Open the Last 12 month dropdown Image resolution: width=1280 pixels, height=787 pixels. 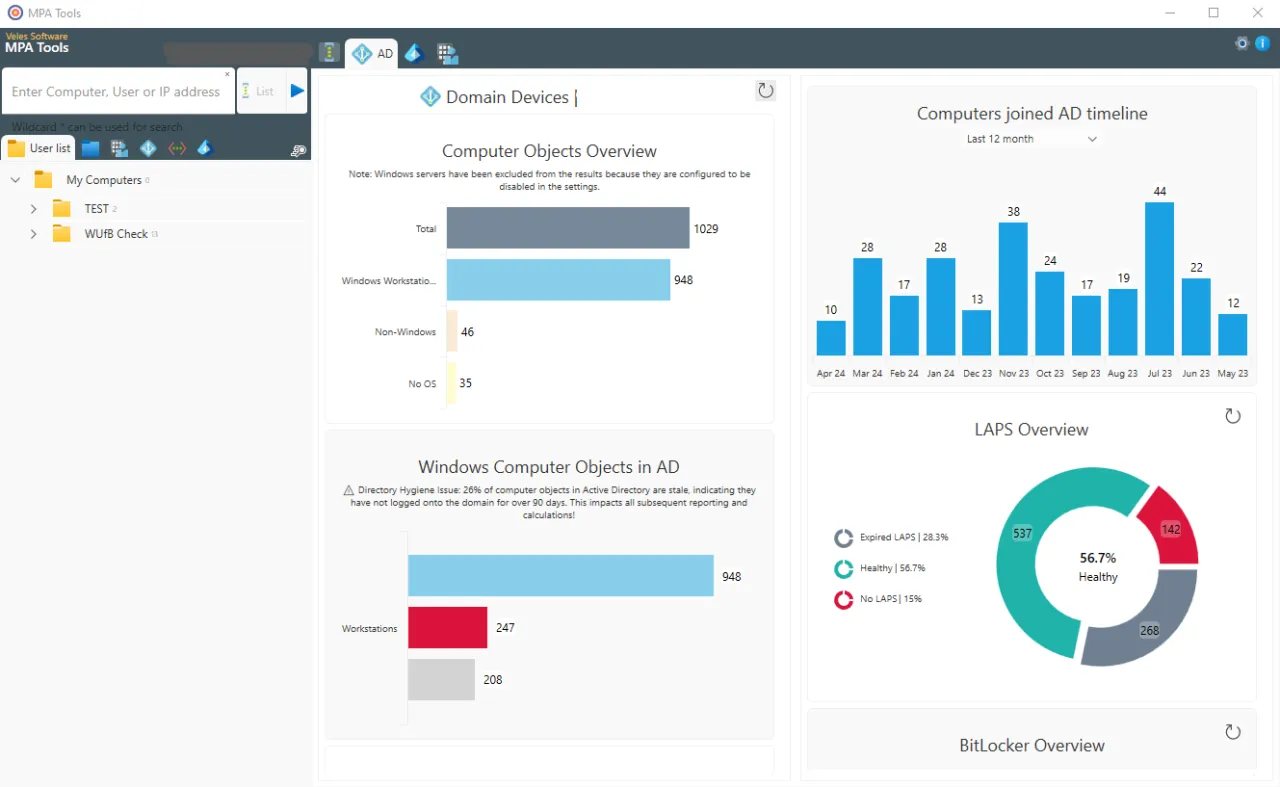tap(1031, 139)
